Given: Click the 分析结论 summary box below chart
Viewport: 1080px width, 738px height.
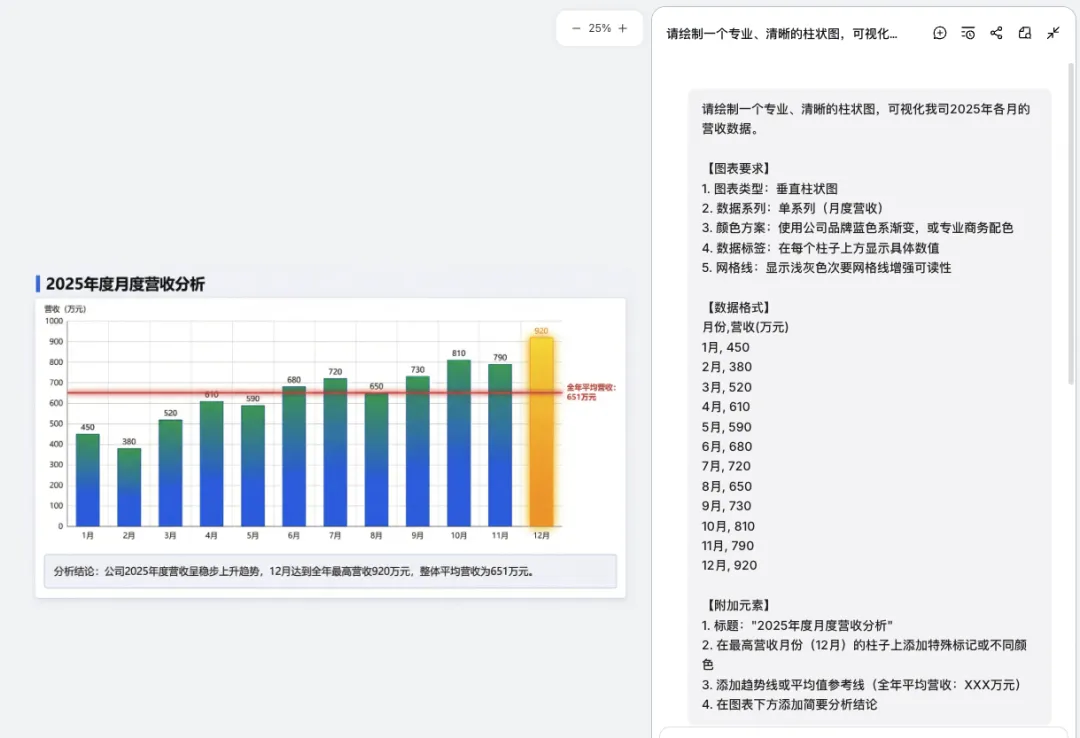Looking at the screenshot, I should 330,571.
